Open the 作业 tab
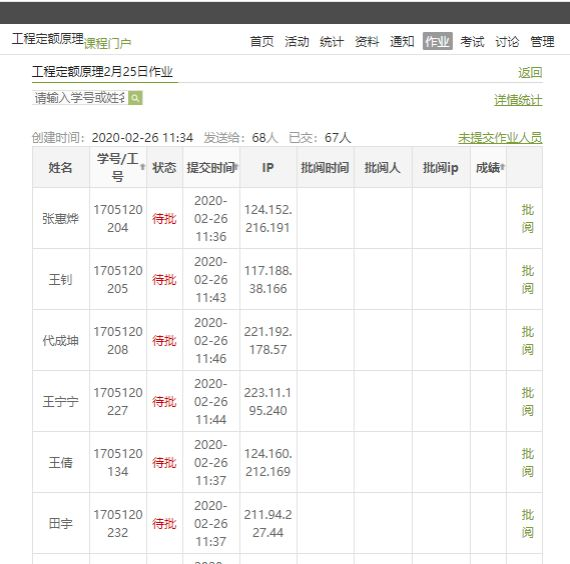This screenshot has height=564, width=570. [x=437, y=41]
